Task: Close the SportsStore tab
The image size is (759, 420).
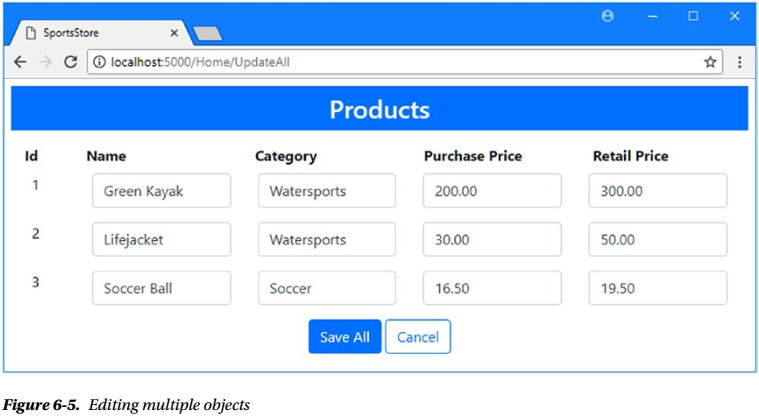Action: [x=174, y=33]
